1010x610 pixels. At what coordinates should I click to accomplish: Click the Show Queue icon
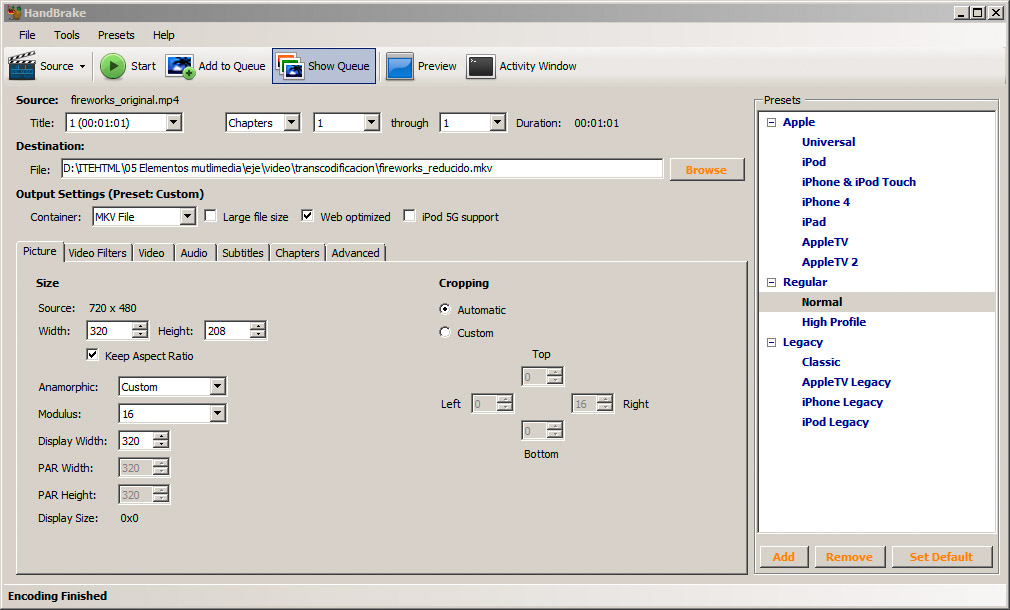[290, 66]
